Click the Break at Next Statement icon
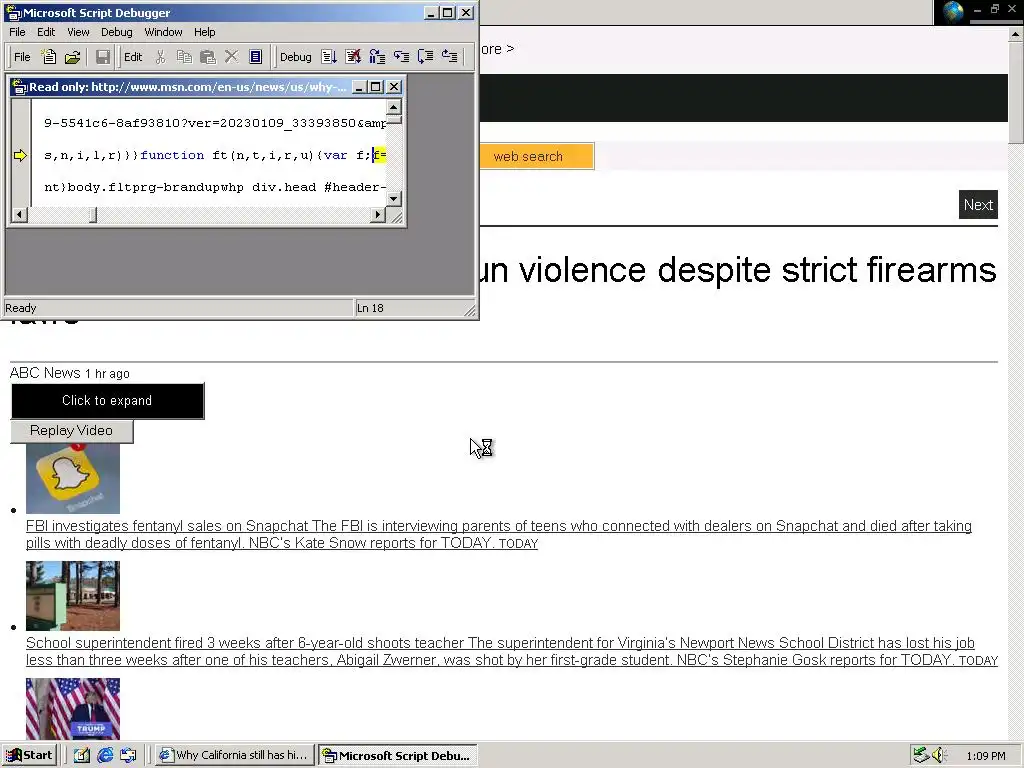 pyautogui.click(x=377, y=57)
